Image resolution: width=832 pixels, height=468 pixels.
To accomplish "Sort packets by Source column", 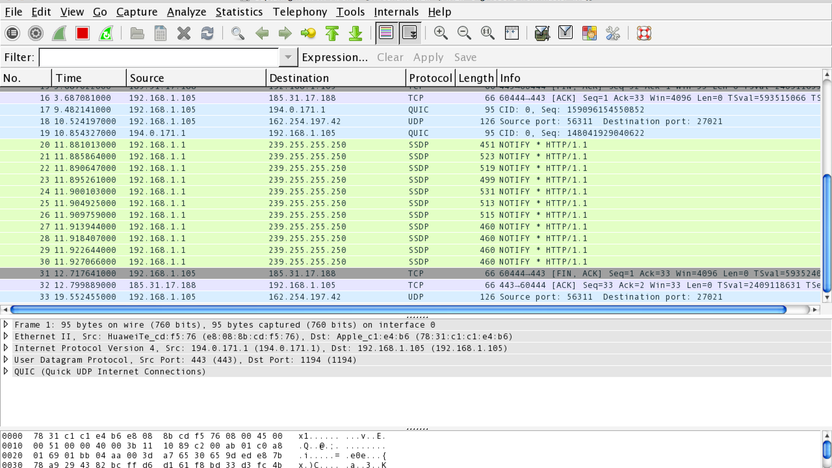I will click(x=196, y=78).
